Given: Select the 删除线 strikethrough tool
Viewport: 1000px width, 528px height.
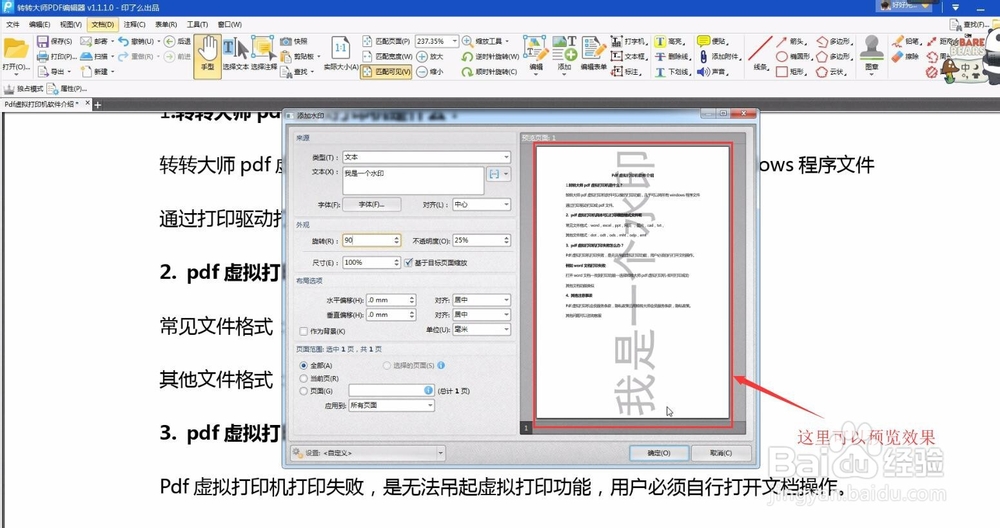Looking at the screenshot, I should [660, 57].
